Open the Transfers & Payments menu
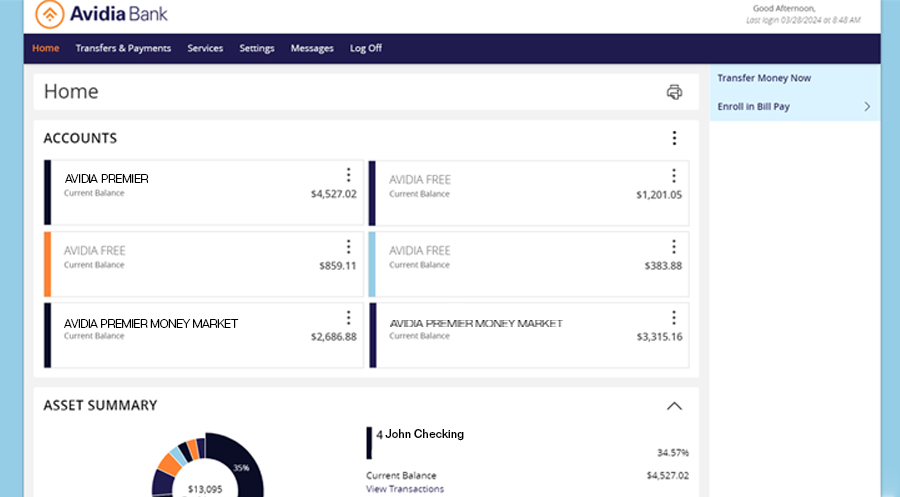This screenshot has width=900, height=497. pyautogui.click(x=123, y=48)
